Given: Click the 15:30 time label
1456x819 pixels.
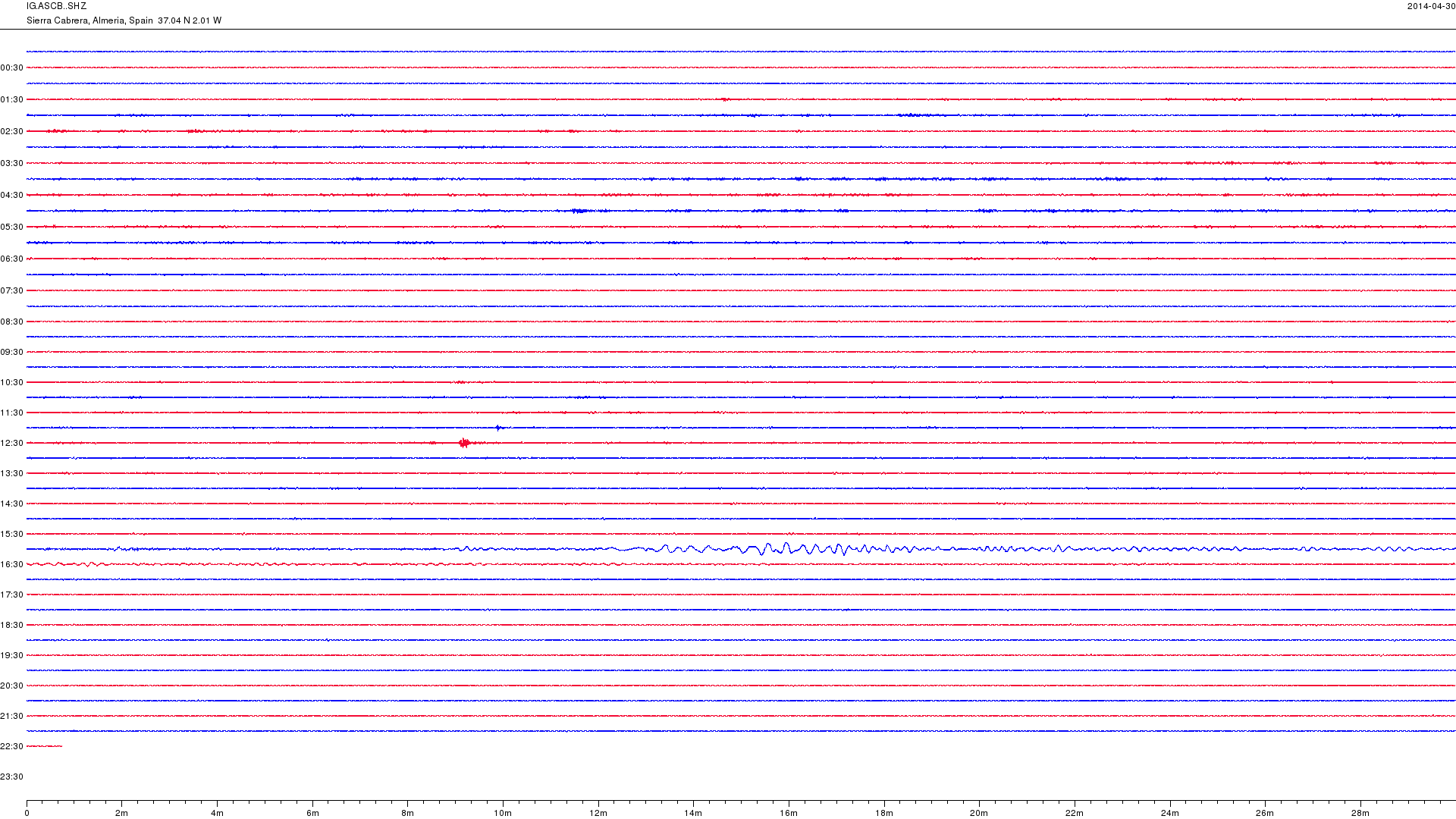Looking at the screenshot, I should tap(12, 534).
